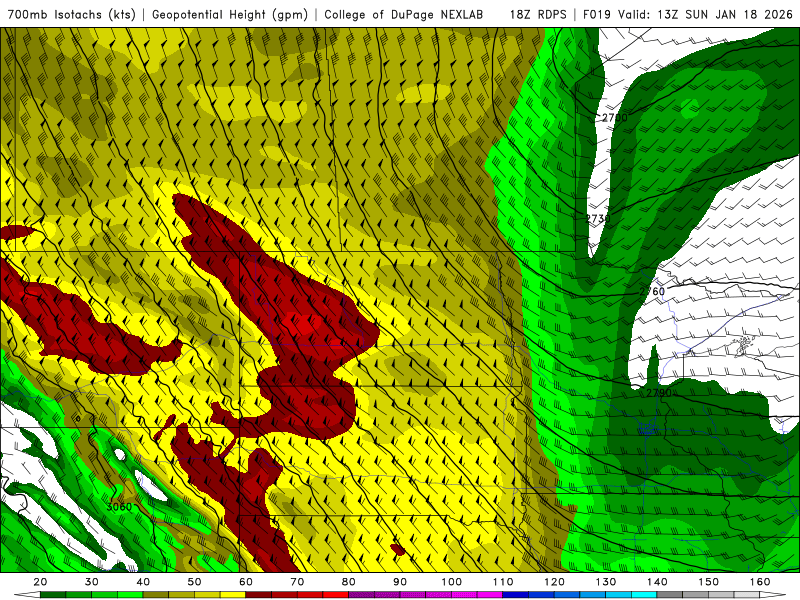The image size is (800, 600).
Task: Click the 3060 height contour label
Action: [x=119, y=507]
